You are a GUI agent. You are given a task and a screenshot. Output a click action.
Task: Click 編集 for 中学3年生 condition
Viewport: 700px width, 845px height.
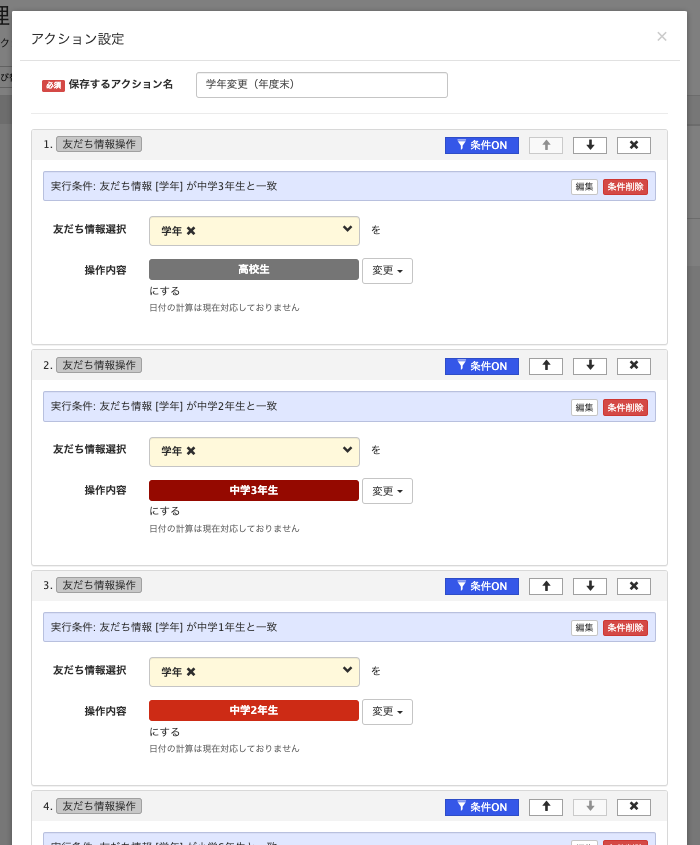[584, 186]
